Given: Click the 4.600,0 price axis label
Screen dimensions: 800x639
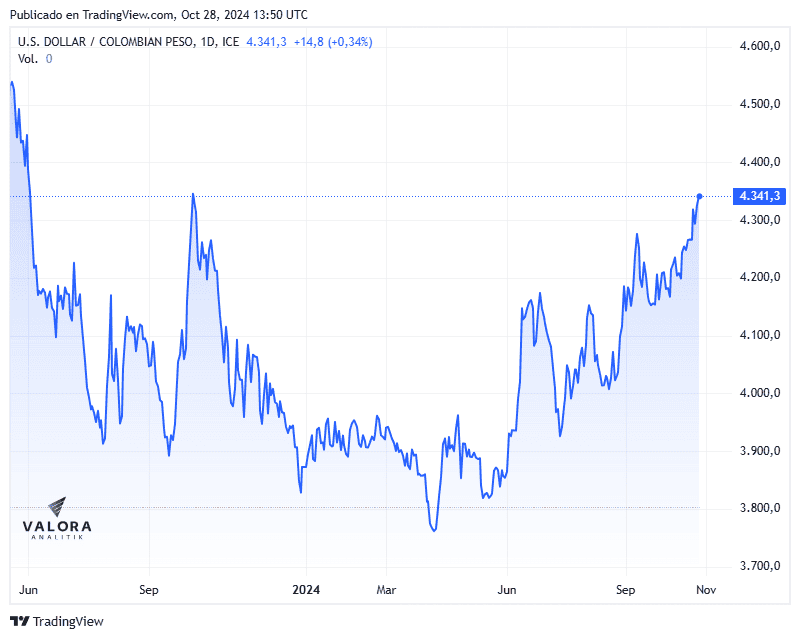Looking at the screenshot, I should tap(760, 46).
